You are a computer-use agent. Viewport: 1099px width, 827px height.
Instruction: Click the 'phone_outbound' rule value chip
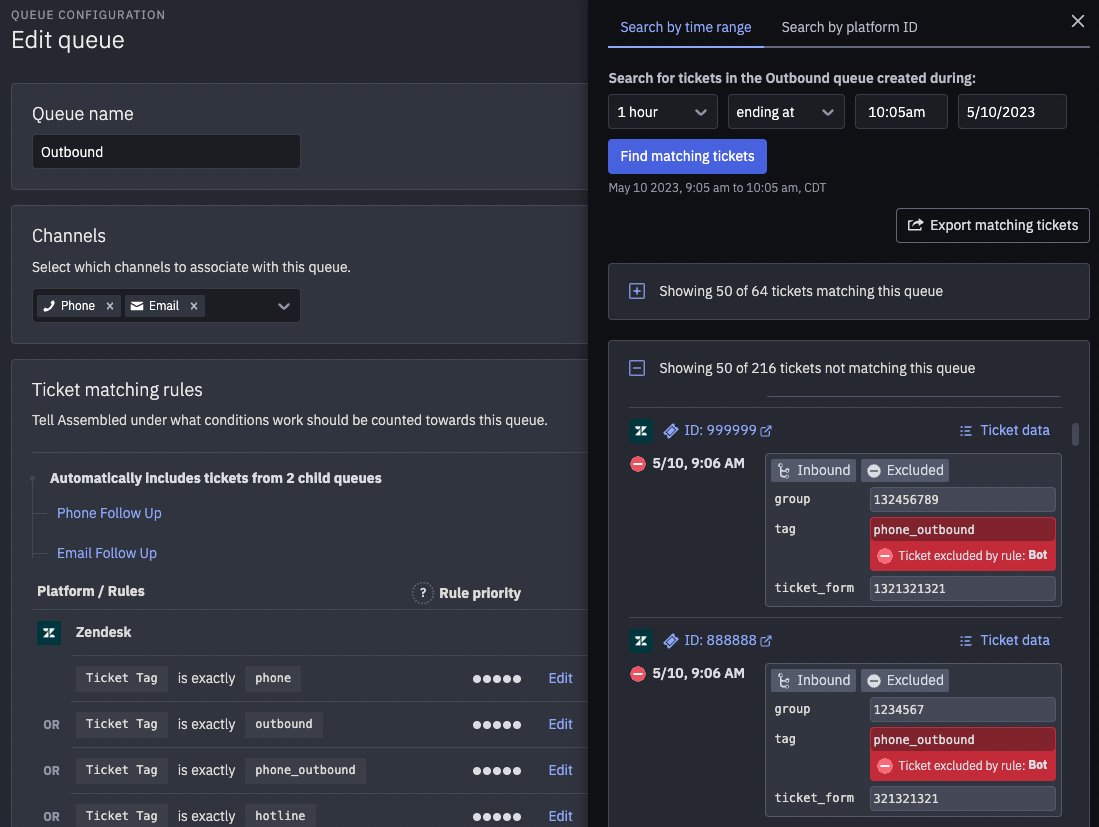pos(305,770)
